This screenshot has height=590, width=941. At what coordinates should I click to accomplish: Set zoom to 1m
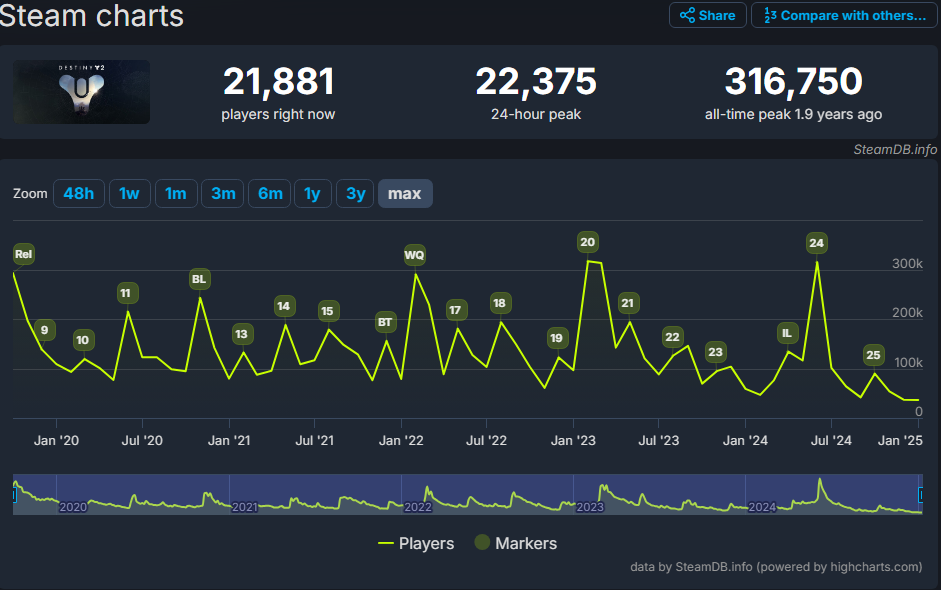[176, 194]
